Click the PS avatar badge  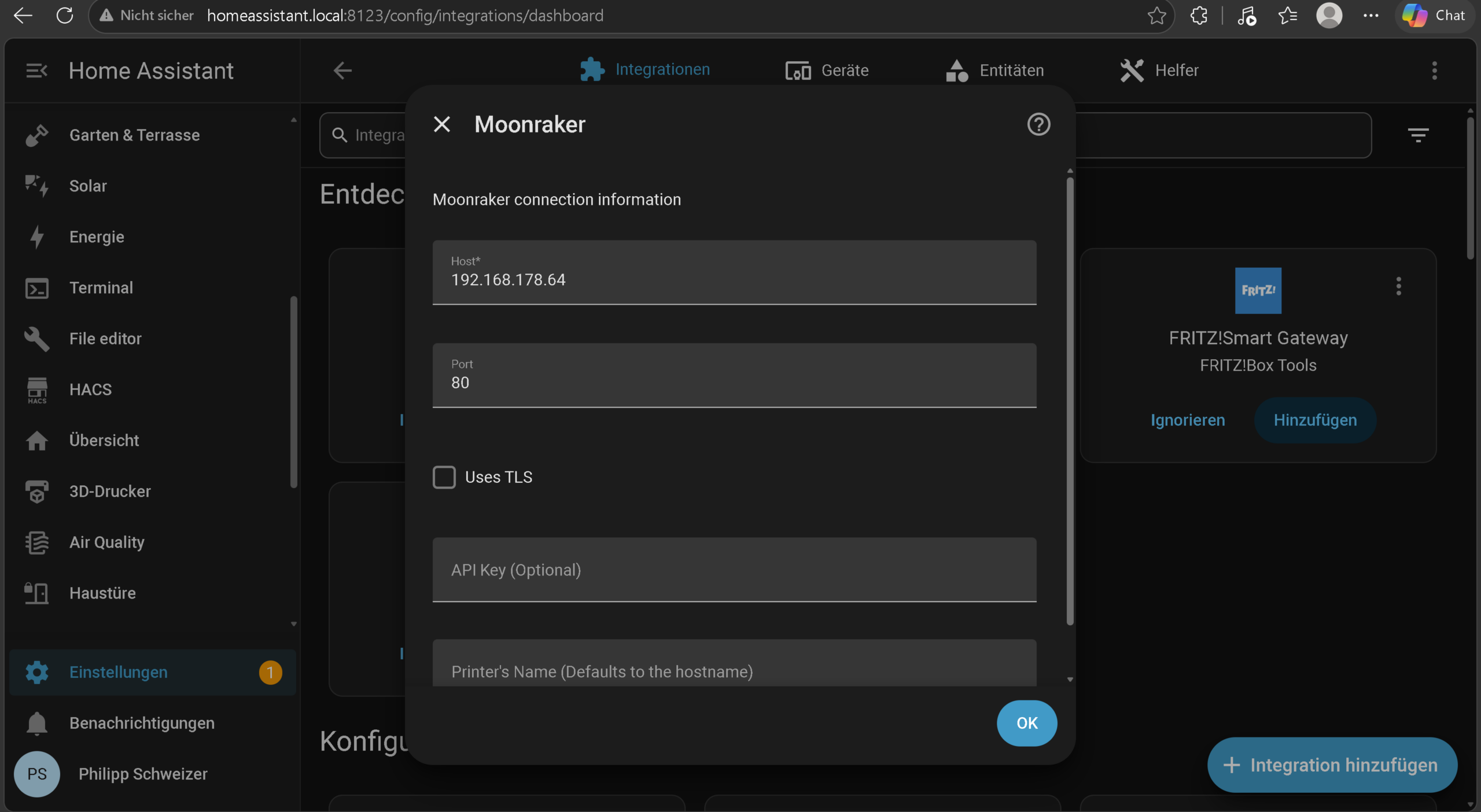[37, 774]
